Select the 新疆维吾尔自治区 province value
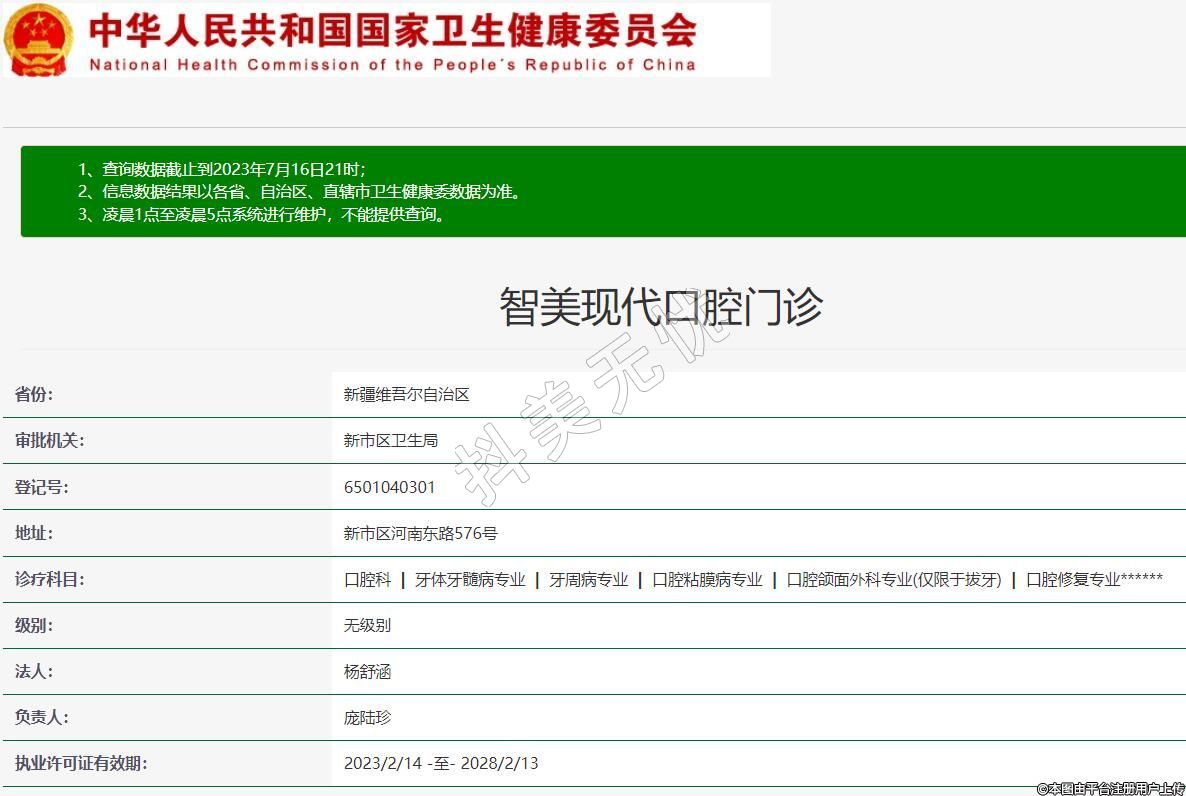1186x796 pixels. [x=406, y=395]
